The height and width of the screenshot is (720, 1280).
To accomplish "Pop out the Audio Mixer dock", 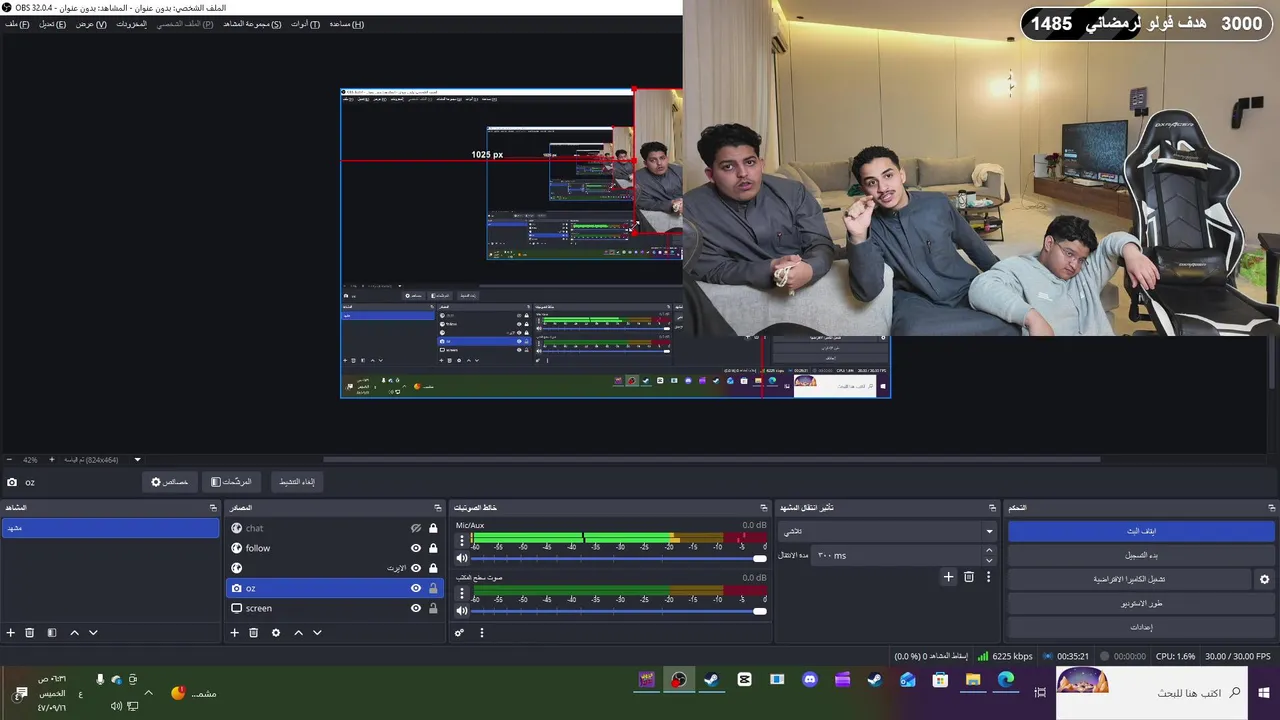I will tap(764, 508).
